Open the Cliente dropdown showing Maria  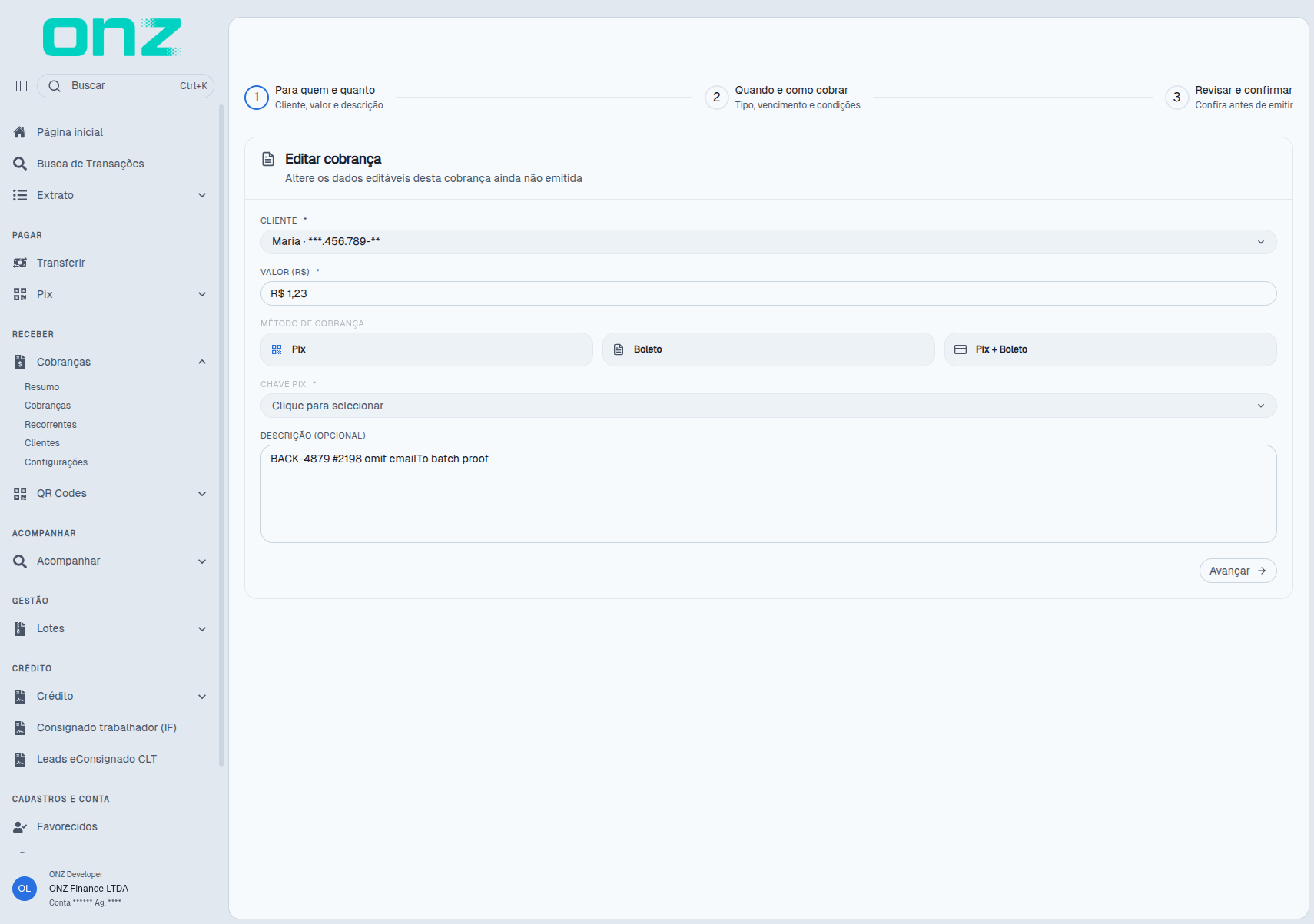tap(768, 242)
